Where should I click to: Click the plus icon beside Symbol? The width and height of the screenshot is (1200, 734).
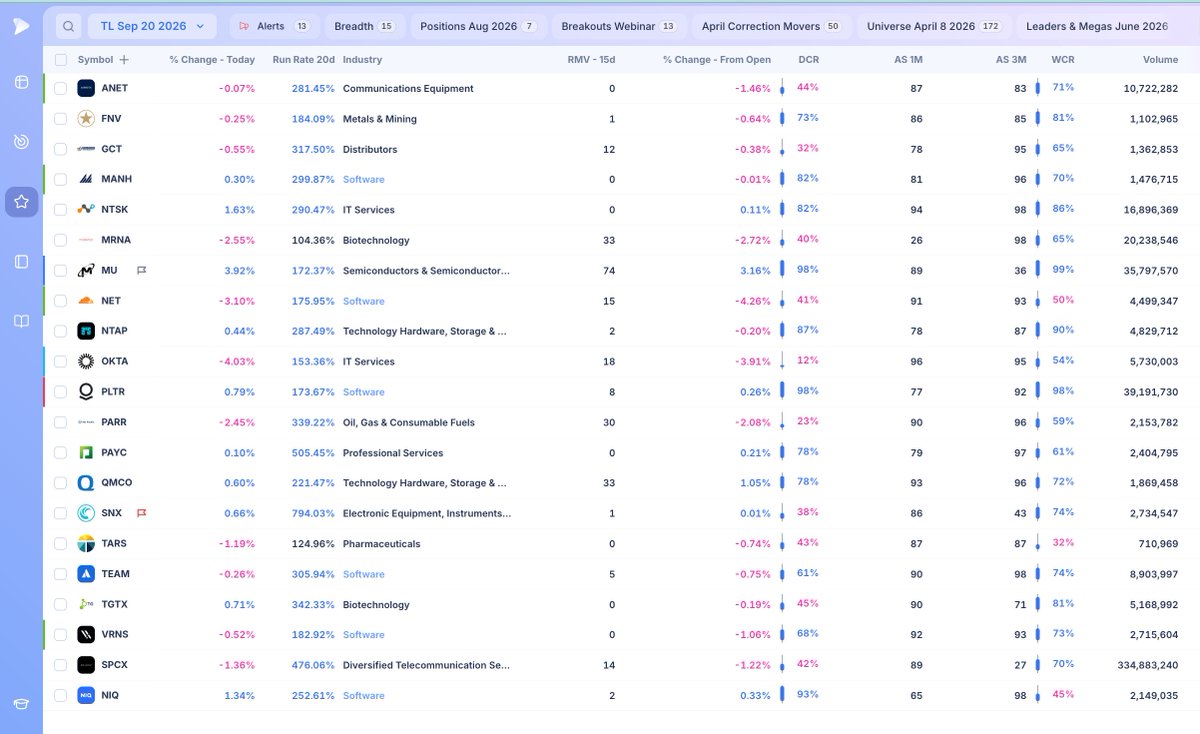pos(124,60)
